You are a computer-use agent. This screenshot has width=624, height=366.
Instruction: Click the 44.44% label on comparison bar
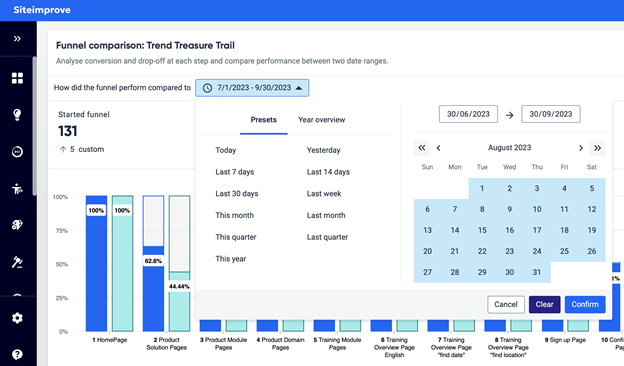(179, 286)
